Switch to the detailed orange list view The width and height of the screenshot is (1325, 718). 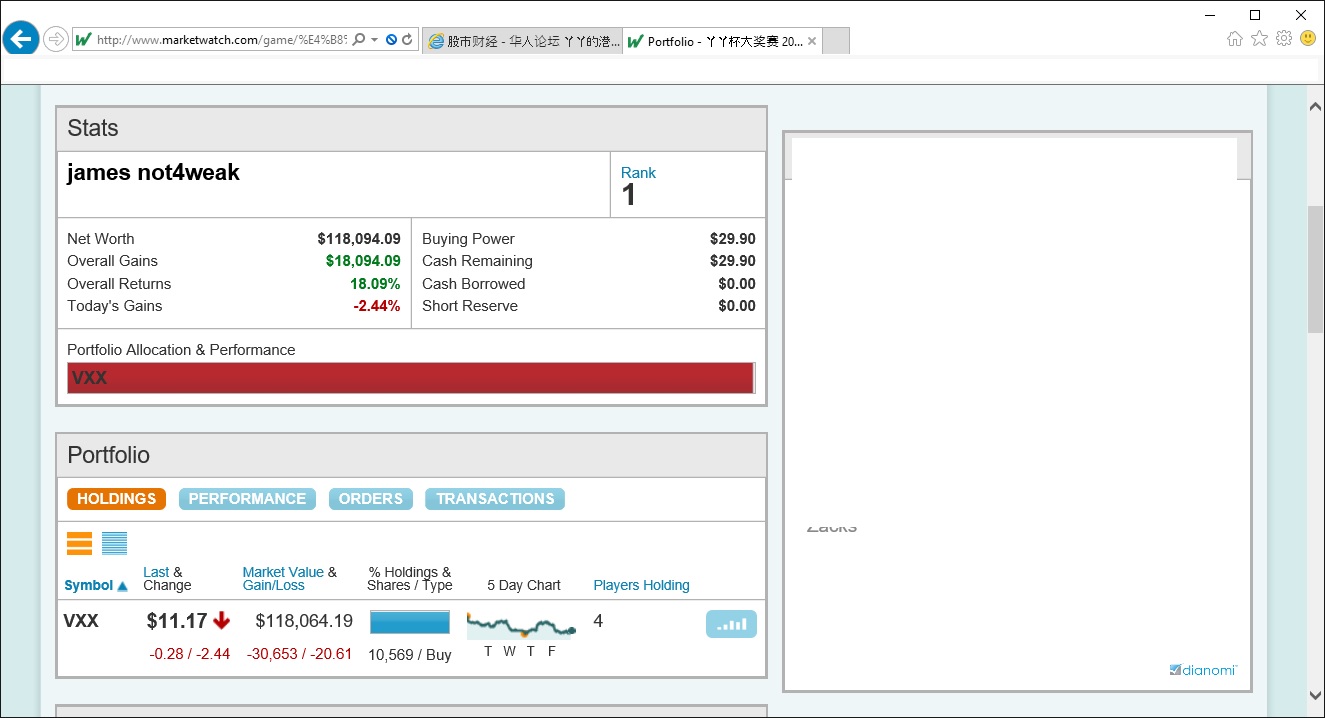click(x=79, y=543)
